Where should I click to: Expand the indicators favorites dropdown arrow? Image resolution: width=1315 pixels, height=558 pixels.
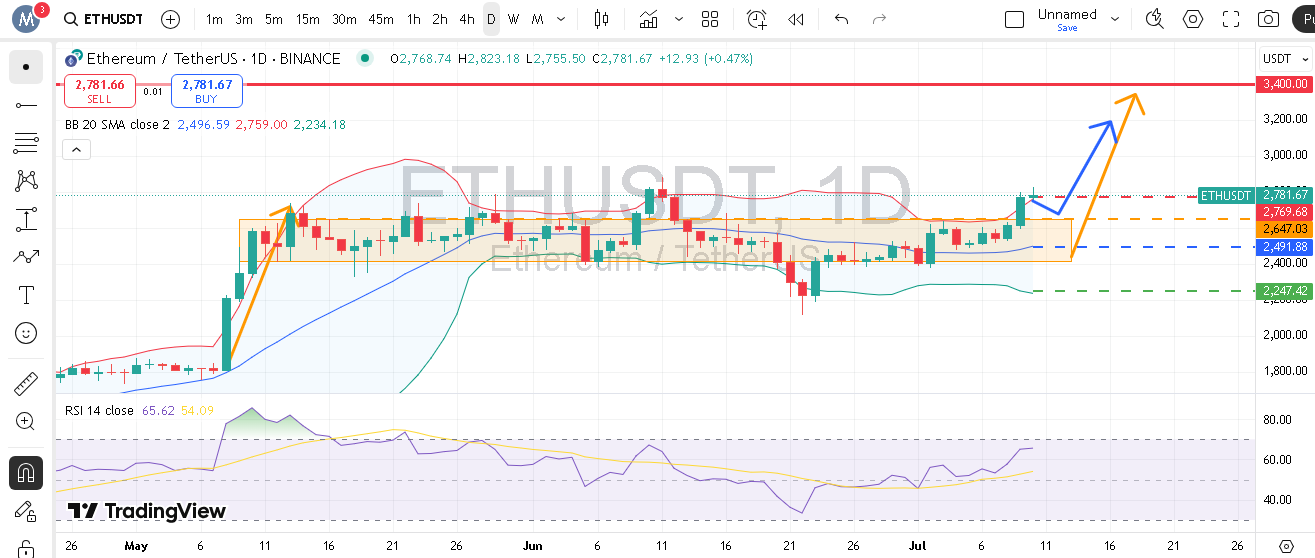pos(680,19)
